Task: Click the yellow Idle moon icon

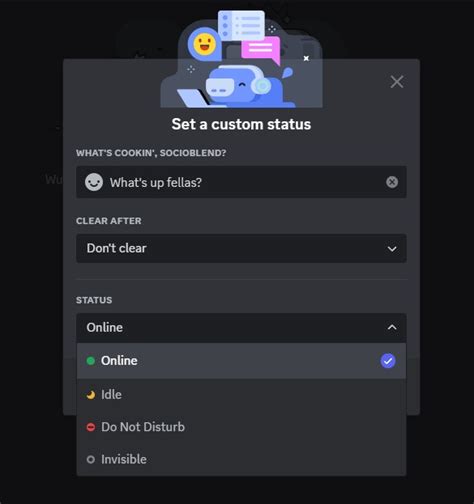Action: pos(91,395)
